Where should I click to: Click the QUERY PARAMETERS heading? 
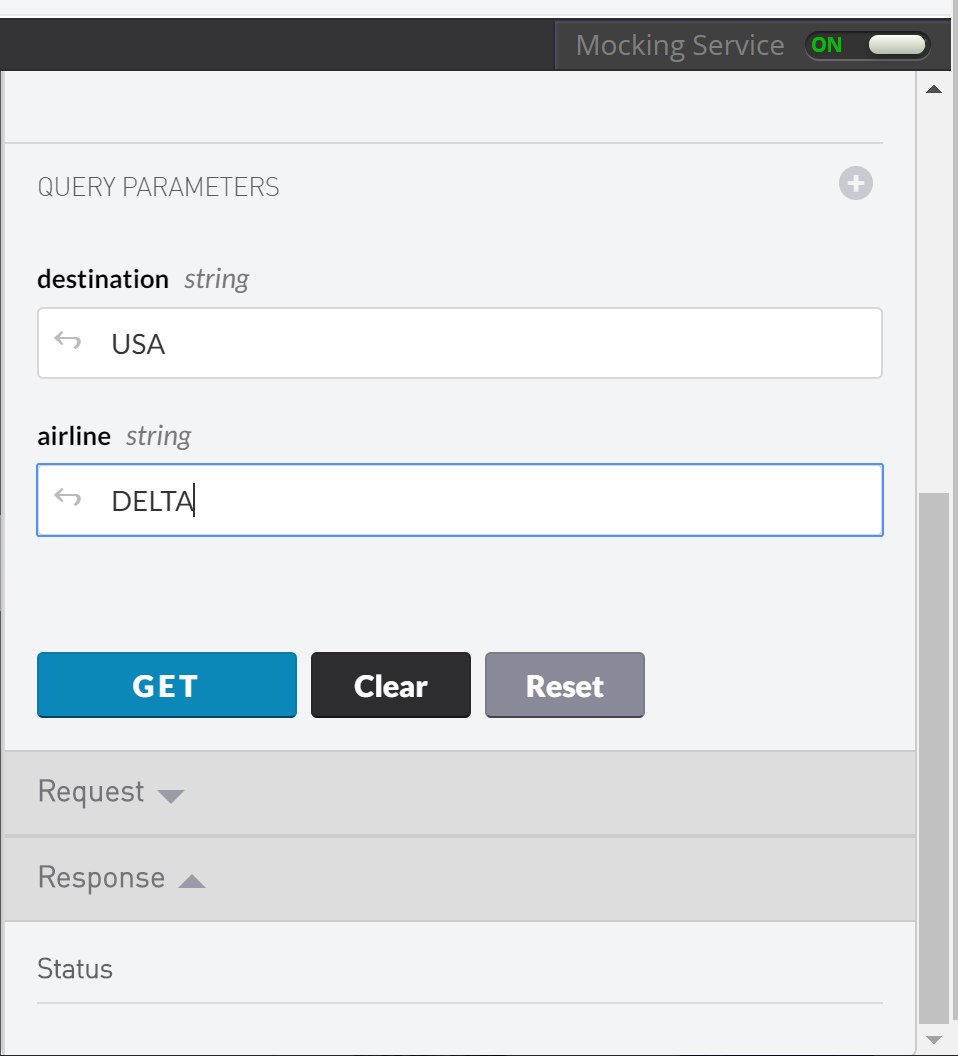point(158,187)
